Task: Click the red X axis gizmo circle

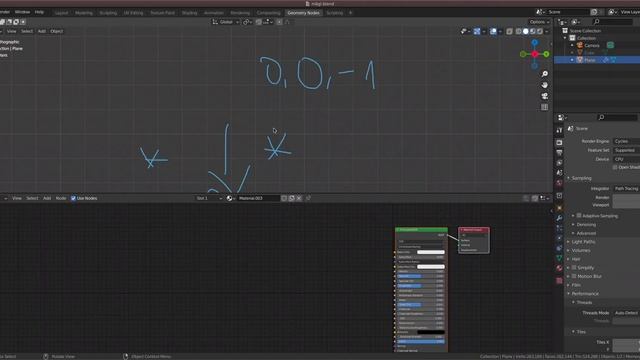Action: pyautogui.click(x=534, y=54)
